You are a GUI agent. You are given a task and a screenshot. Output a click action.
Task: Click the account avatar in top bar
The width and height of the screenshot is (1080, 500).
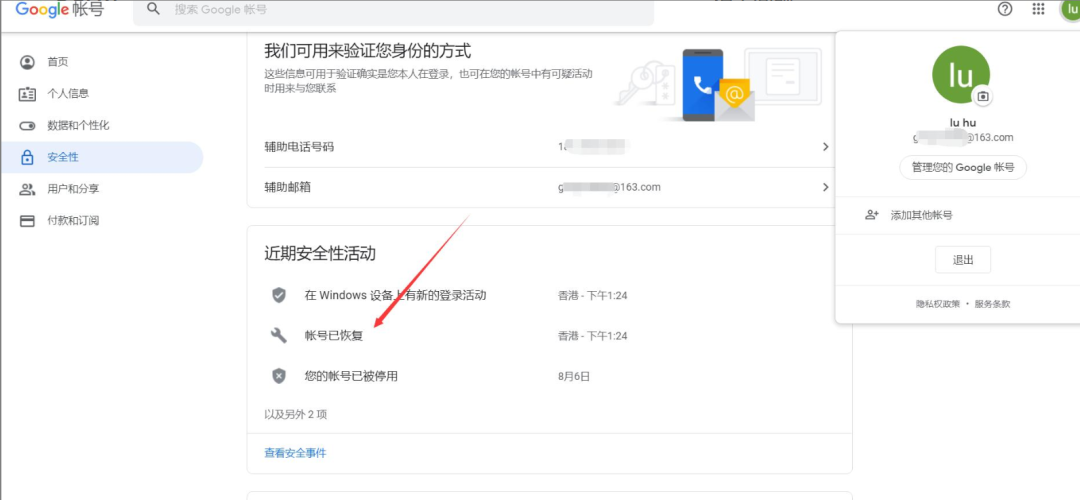(x=1070, y=8)
